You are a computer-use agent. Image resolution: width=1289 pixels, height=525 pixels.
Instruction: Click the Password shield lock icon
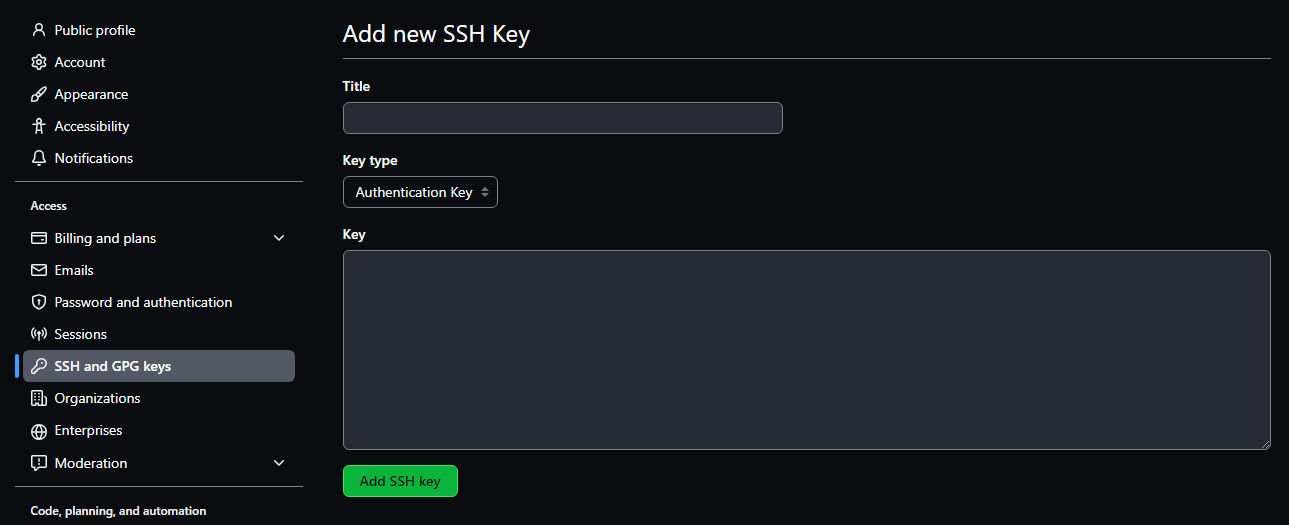[39, 302]
